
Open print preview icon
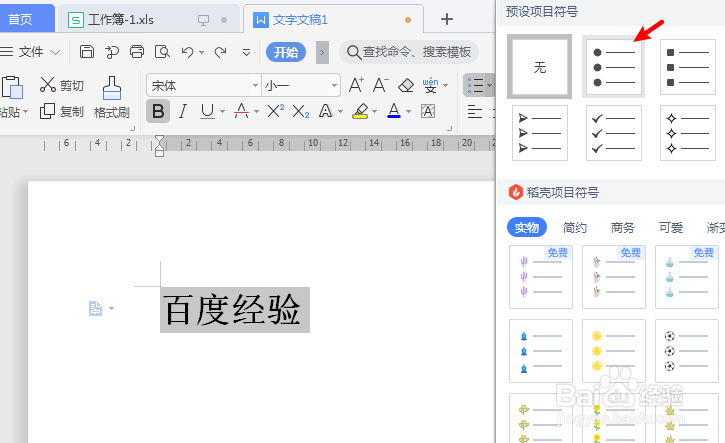(162, 51)
